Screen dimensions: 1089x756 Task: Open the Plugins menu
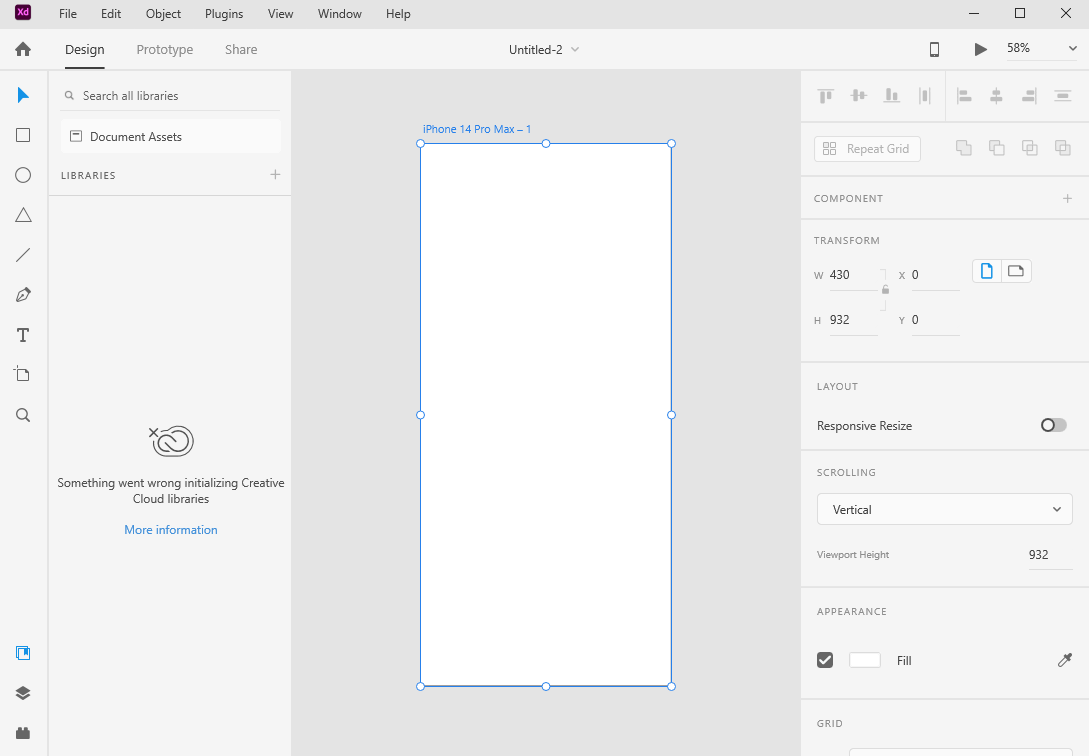pyautogui.click(x=224, y=14)
